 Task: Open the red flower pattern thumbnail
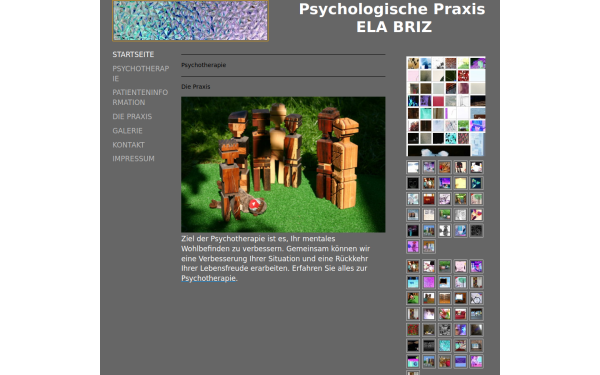(x=413, y=330)
